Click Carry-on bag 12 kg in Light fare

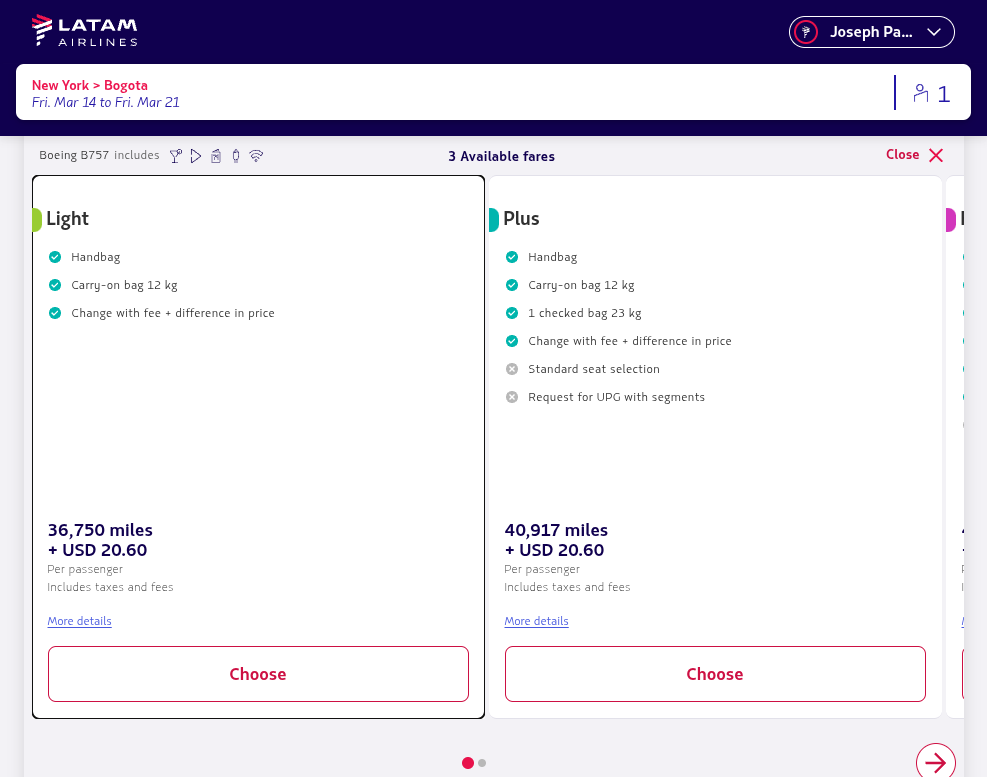coord(124,285)
